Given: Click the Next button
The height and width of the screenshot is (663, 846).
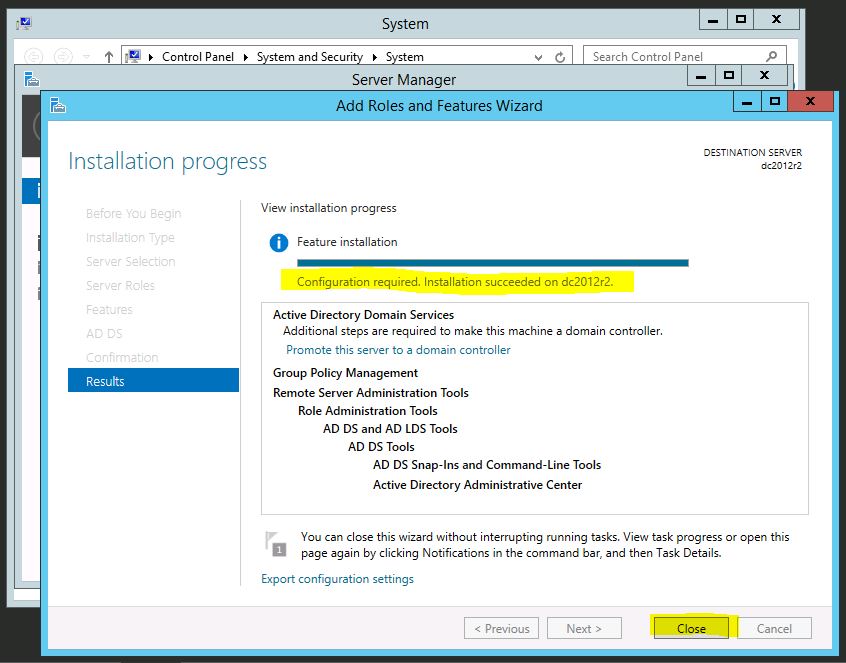Looking at the screenshot, I should (584, 628).
